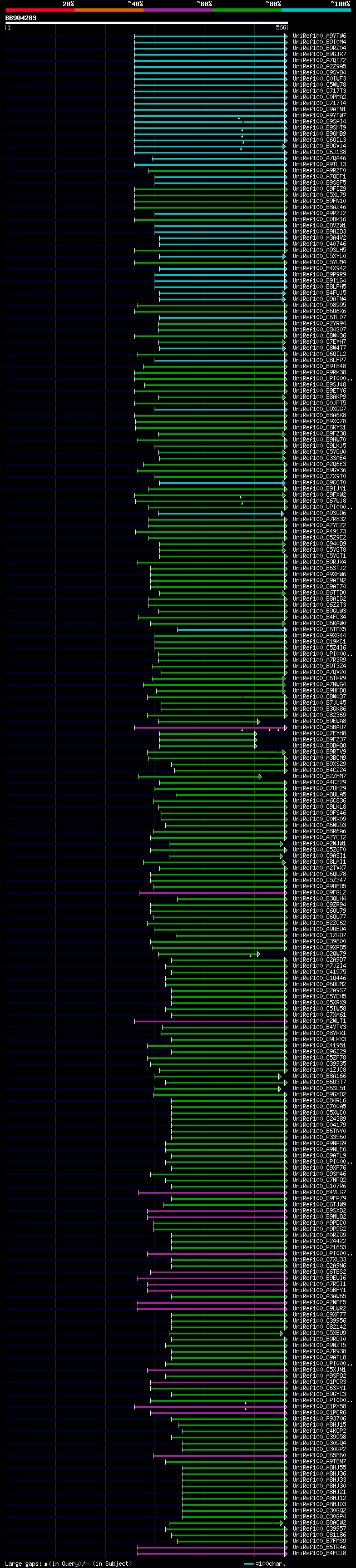Click the query end position 566

[281, 27]
